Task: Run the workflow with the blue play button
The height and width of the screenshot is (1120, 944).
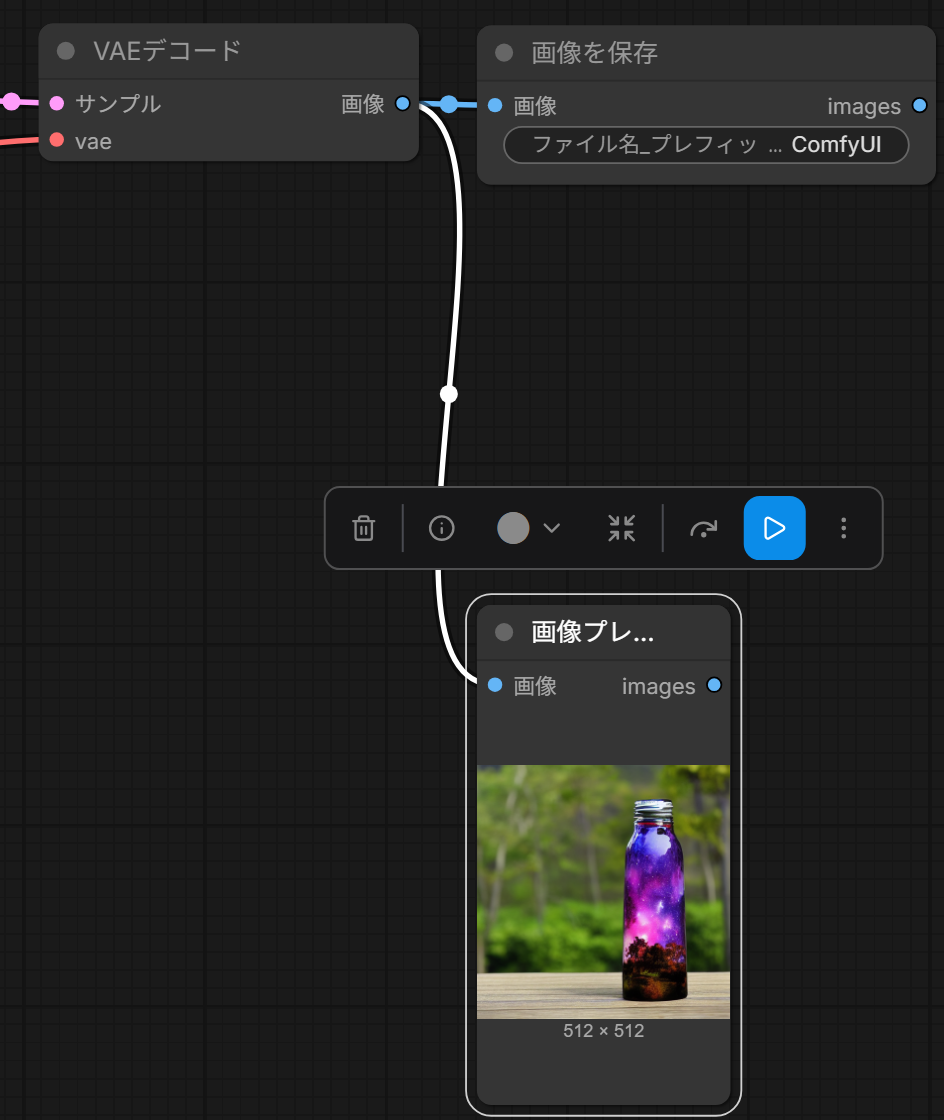Action: [775, 528]
